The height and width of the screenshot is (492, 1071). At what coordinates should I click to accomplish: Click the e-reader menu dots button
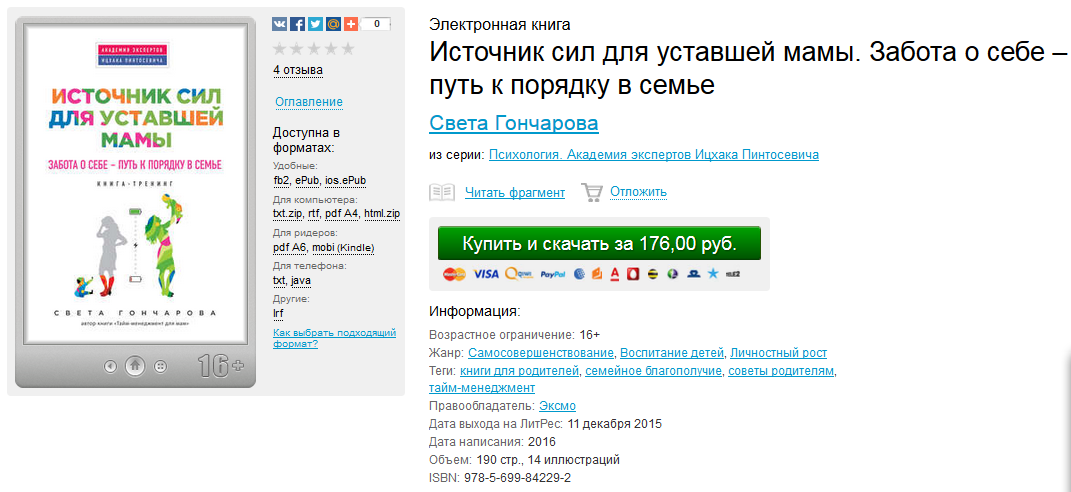[161, 366]
